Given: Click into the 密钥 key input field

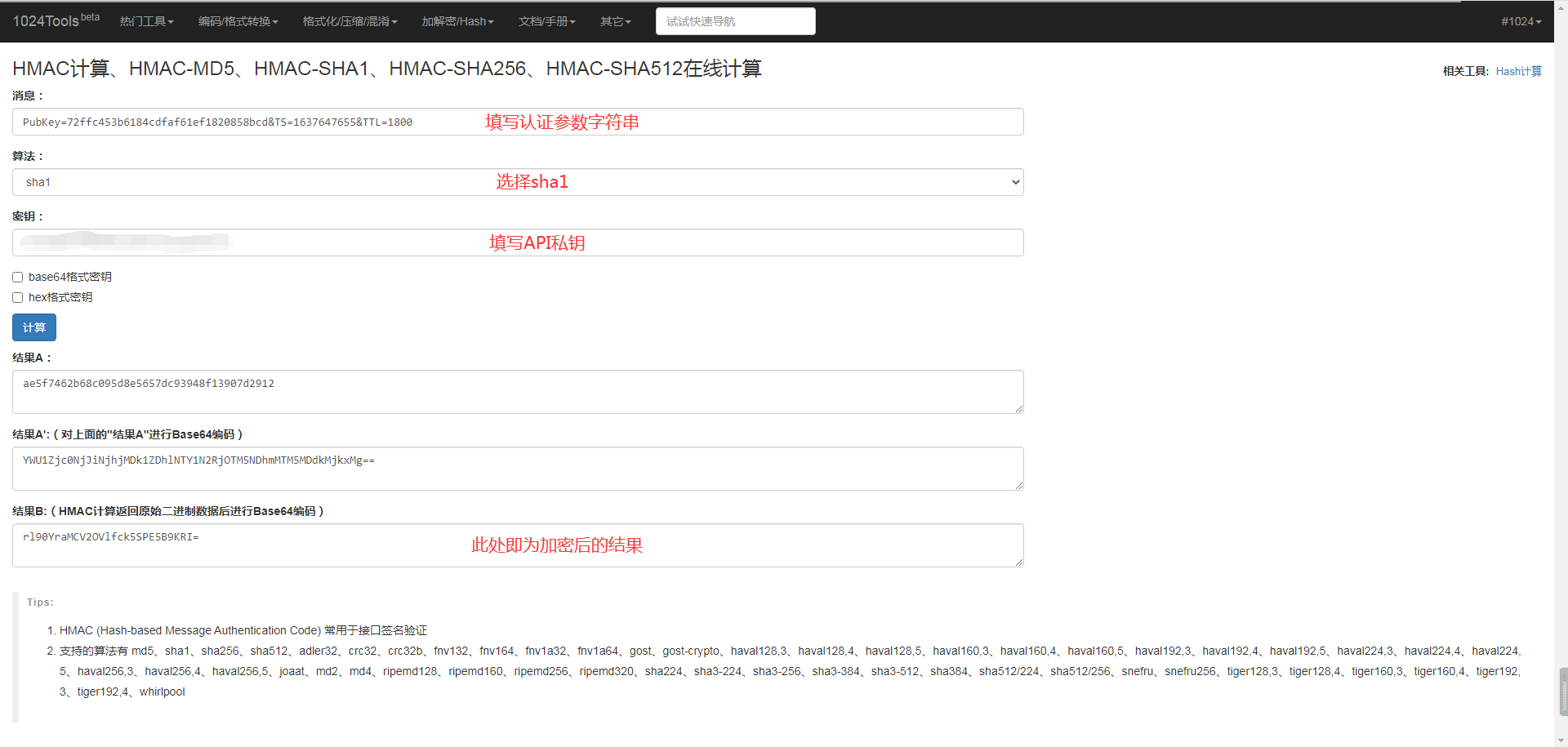Looking at the screenshot, I should (x=518, y=242).
